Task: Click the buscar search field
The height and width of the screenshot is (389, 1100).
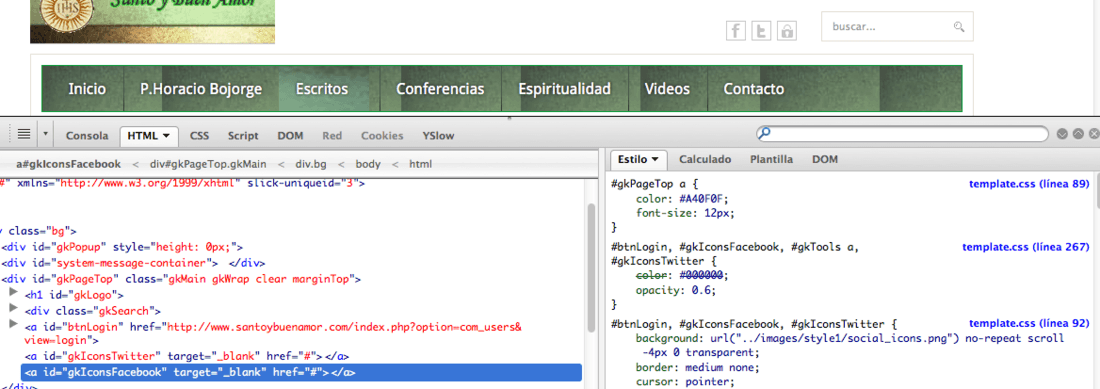Action: [x=897, y=27]
